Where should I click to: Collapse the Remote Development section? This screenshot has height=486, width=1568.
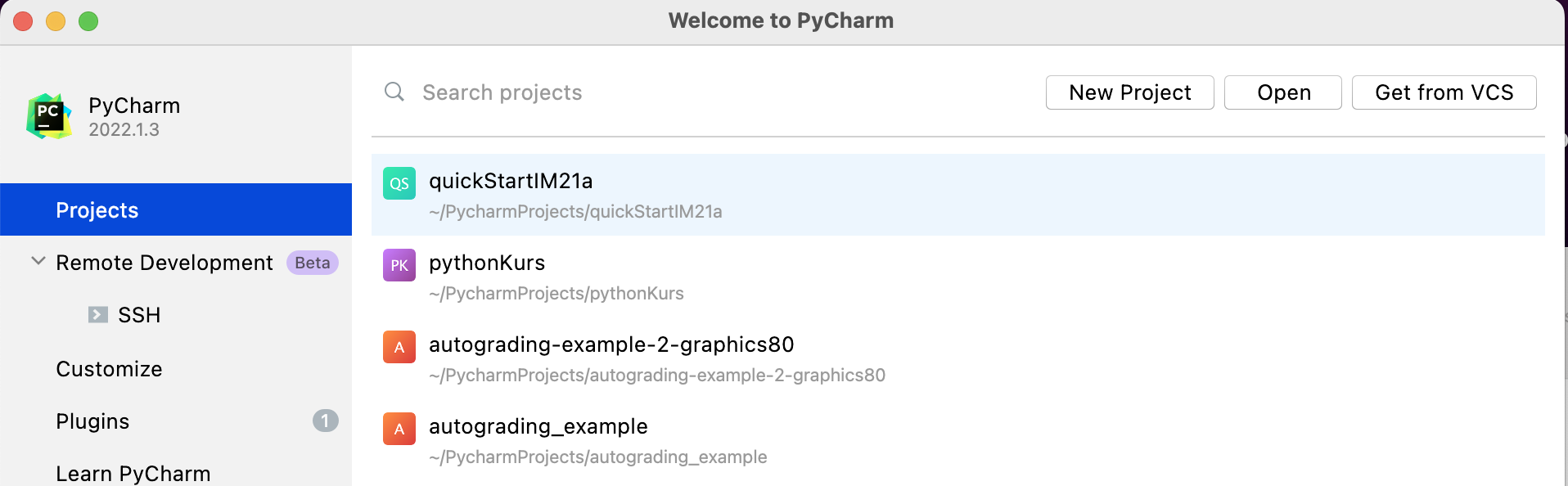pos(38,262)
